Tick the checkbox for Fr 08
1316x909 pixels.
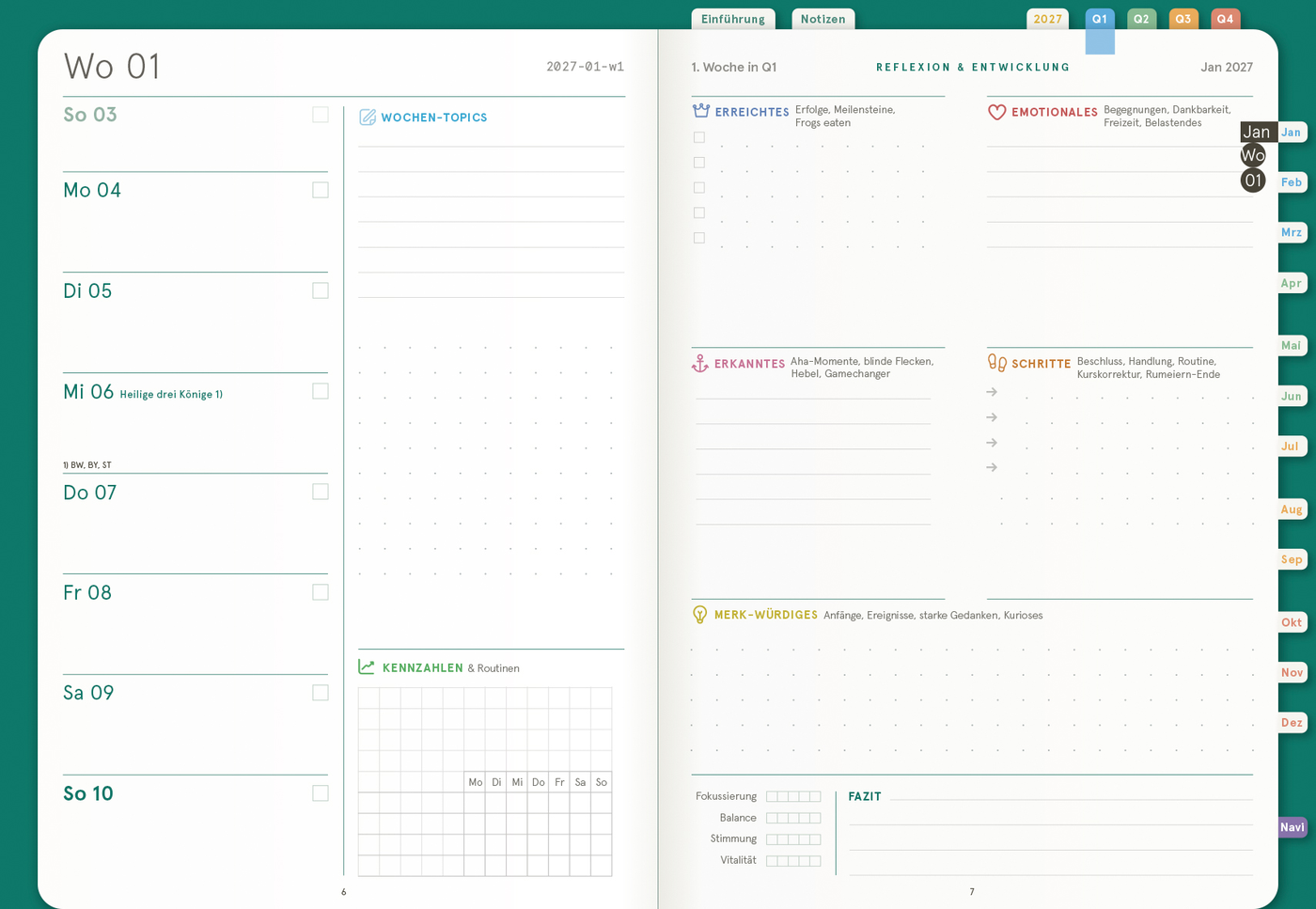pyautogui.click(x=321, y=592)
